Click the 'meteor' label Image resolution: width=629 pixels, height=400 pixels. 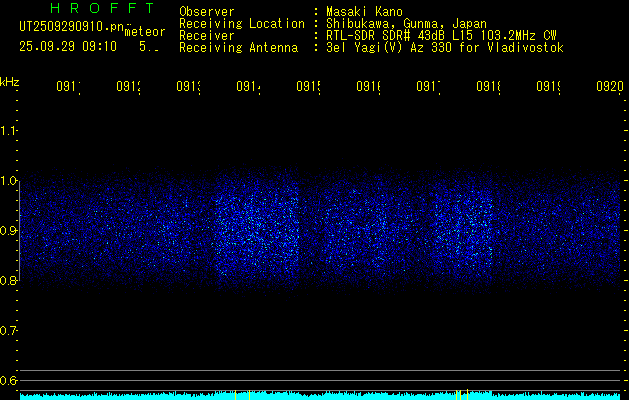145,32
